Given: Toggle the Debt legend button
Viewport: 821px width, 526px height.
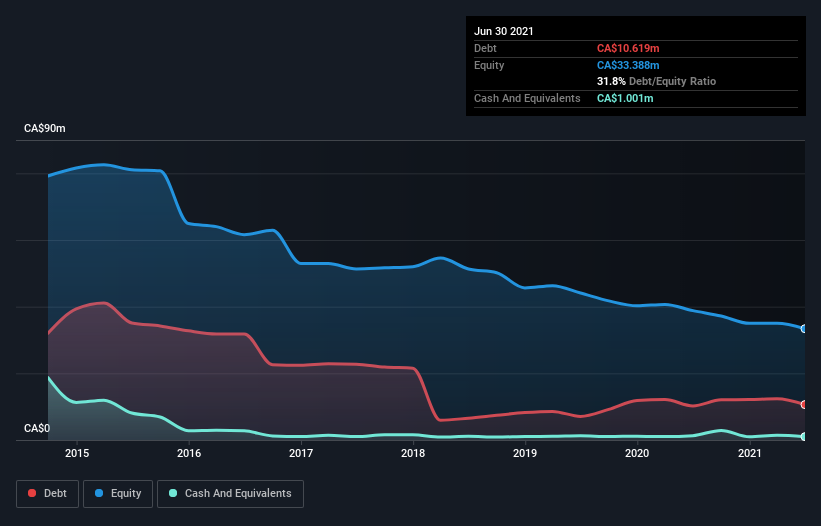Looking at the screenshot, I should pos(47,494).
